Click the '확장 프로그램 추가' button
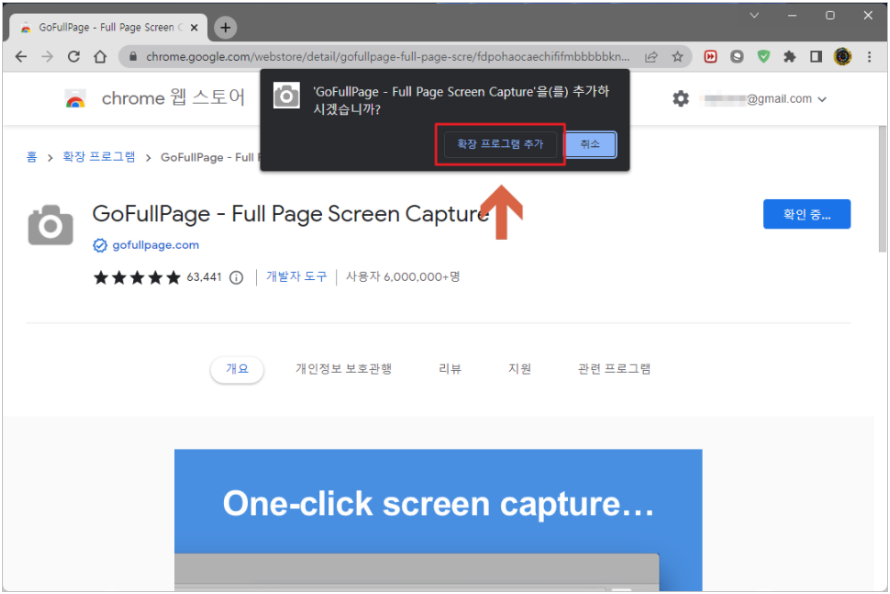Image resolution: width=890 pixels, height=594 pixels. pos(500,144)
